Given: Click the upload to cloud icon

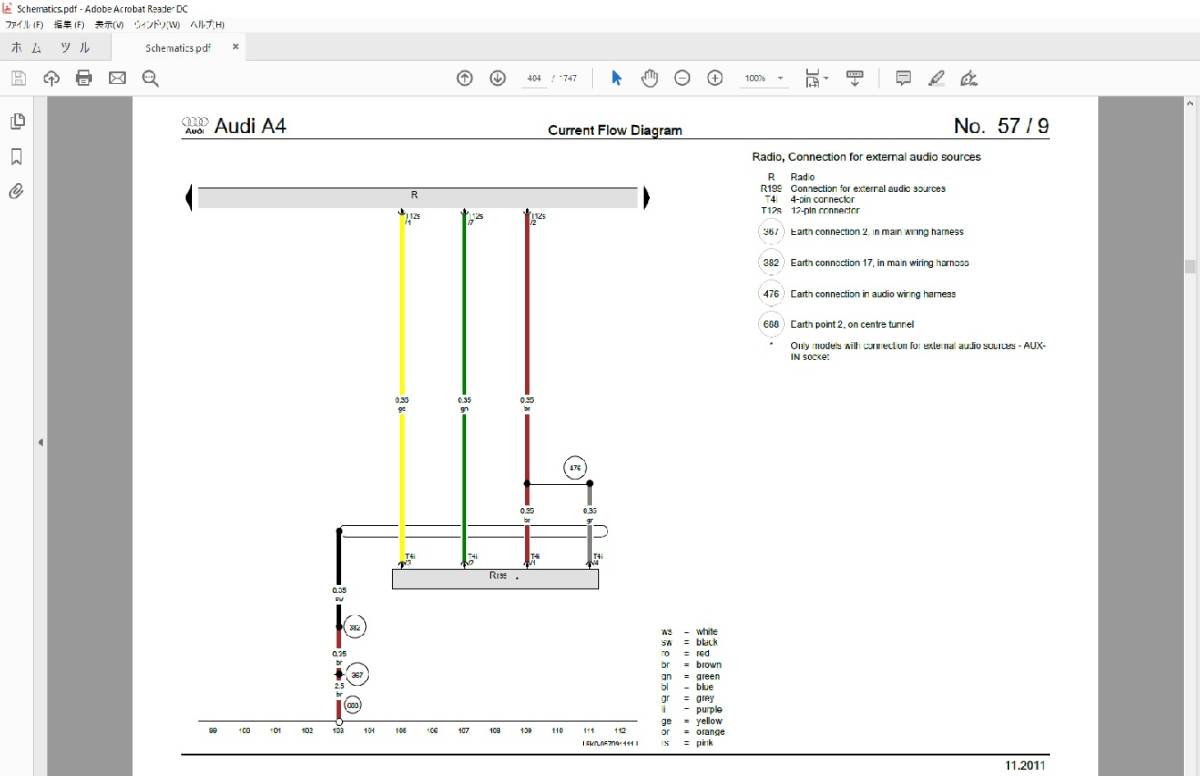Looking at the screenshot, I should 51,78.
